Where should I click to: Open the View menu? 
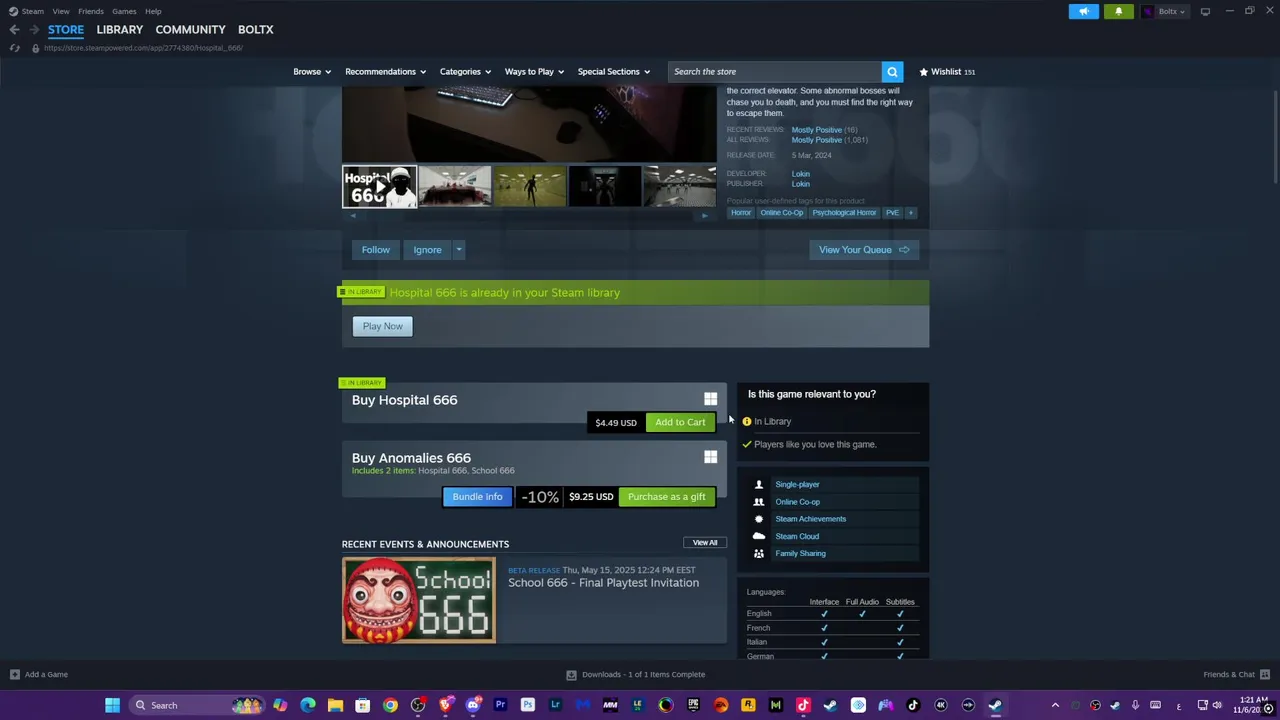pyautogui.click(x=61, y=11)
